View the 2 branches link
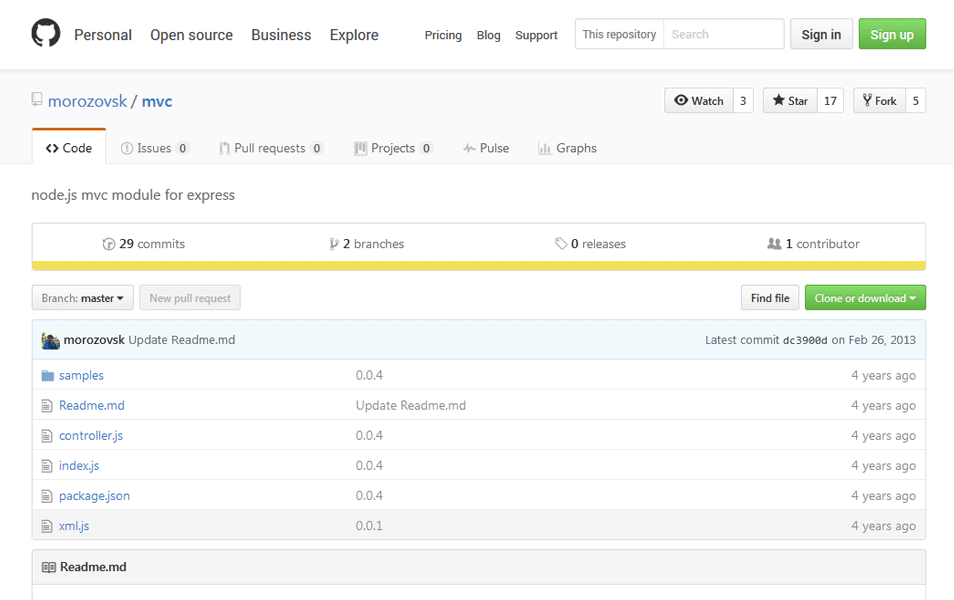 [366, 243]
